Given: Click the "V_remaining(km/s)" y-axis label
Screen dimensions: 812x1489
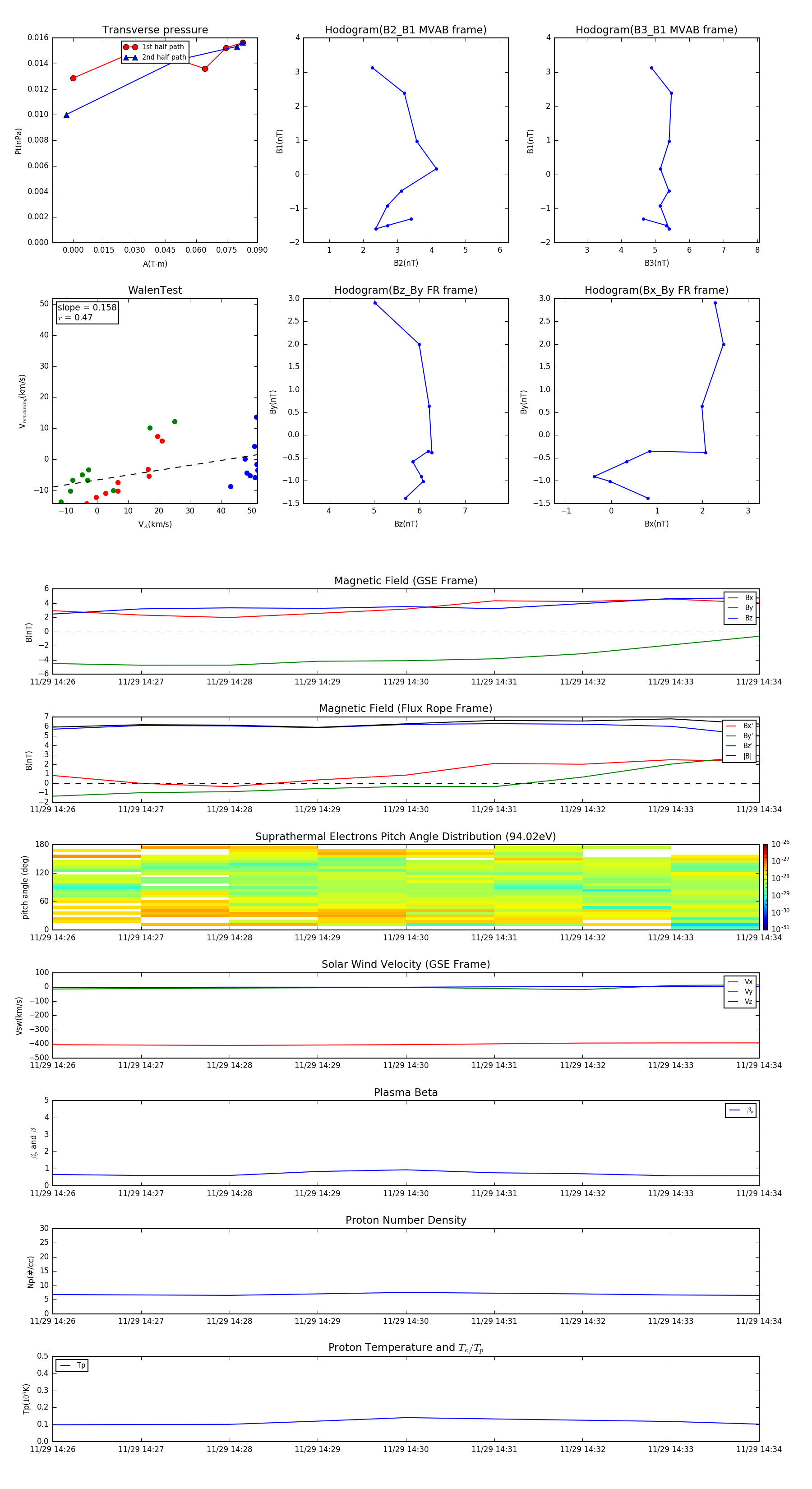Looking at the screenshot, I should [x=22, y=401].
